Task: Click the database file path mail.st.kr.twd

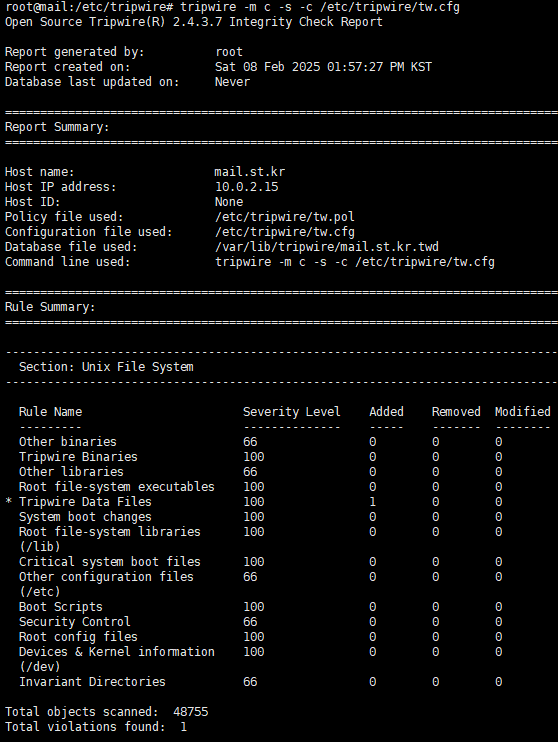Action: (327, 247)
